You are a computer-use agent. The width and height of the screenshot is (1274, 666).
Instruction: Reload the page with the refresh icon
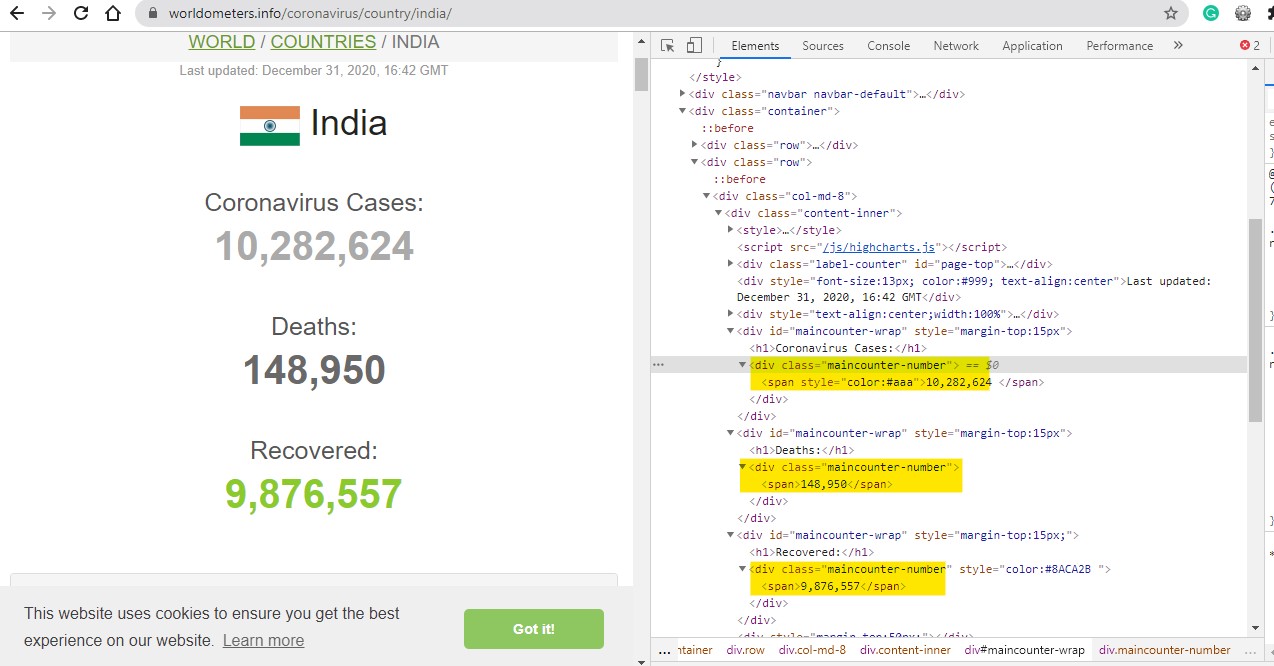coord(81,14)
